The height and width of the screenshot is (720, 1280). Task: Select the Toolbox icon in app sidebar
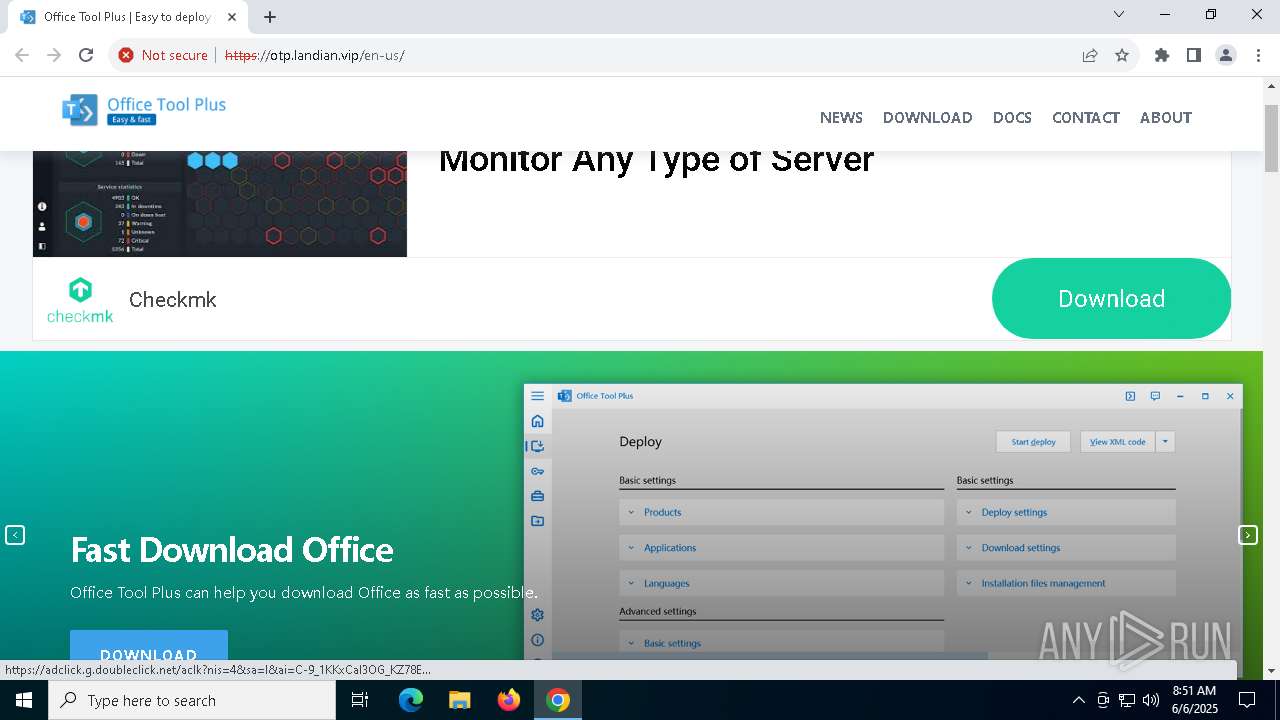(537, 496)
